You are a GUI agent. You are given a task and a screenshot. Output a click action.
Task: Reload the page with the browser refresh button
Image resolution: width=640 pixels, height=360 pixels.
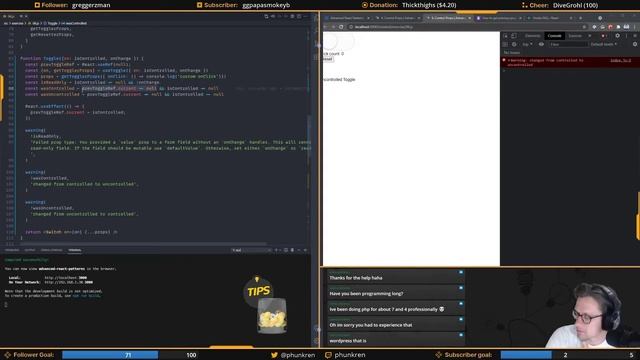[x=341, y=27]
